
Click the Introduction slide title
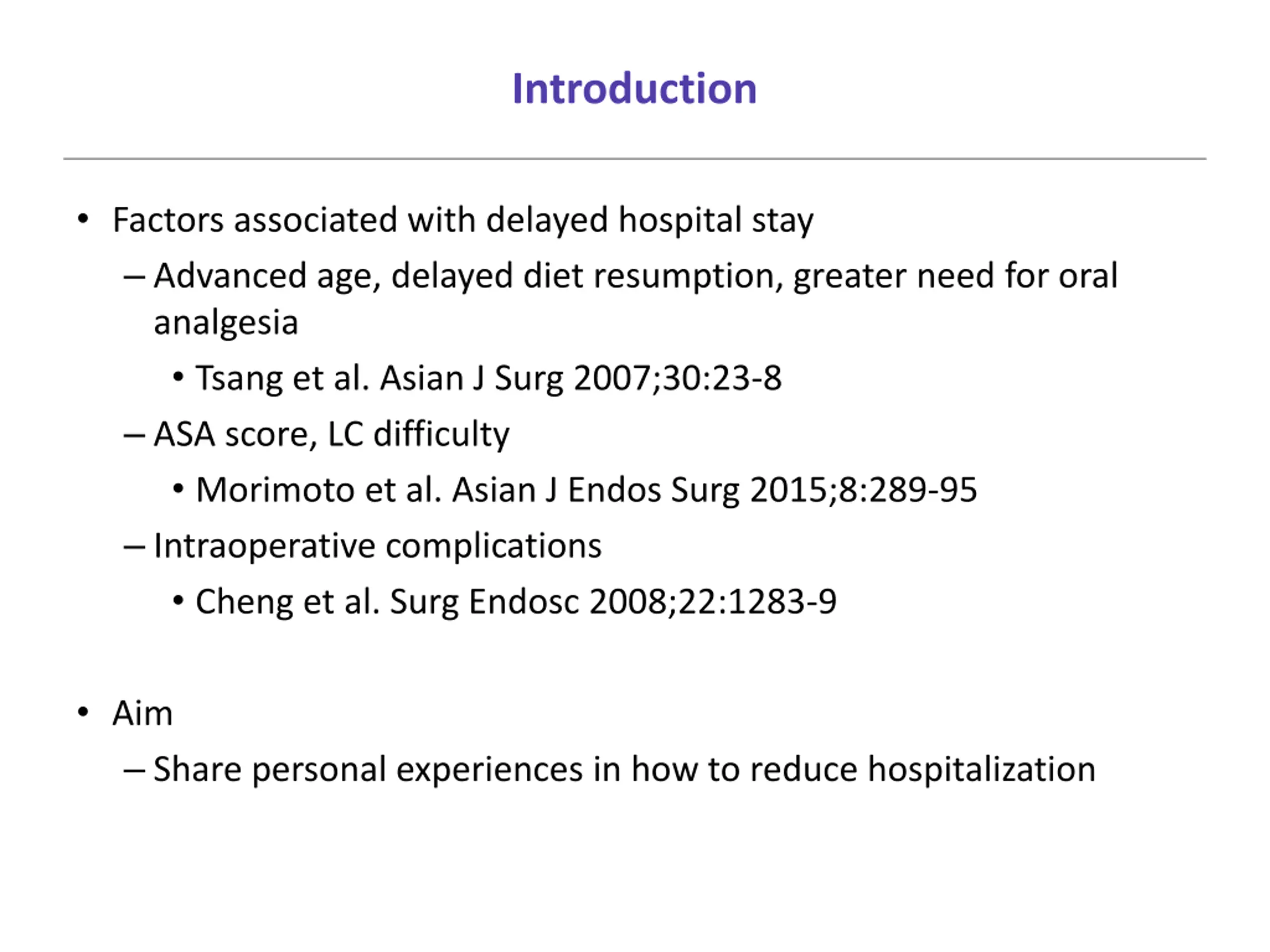point(635,89)
